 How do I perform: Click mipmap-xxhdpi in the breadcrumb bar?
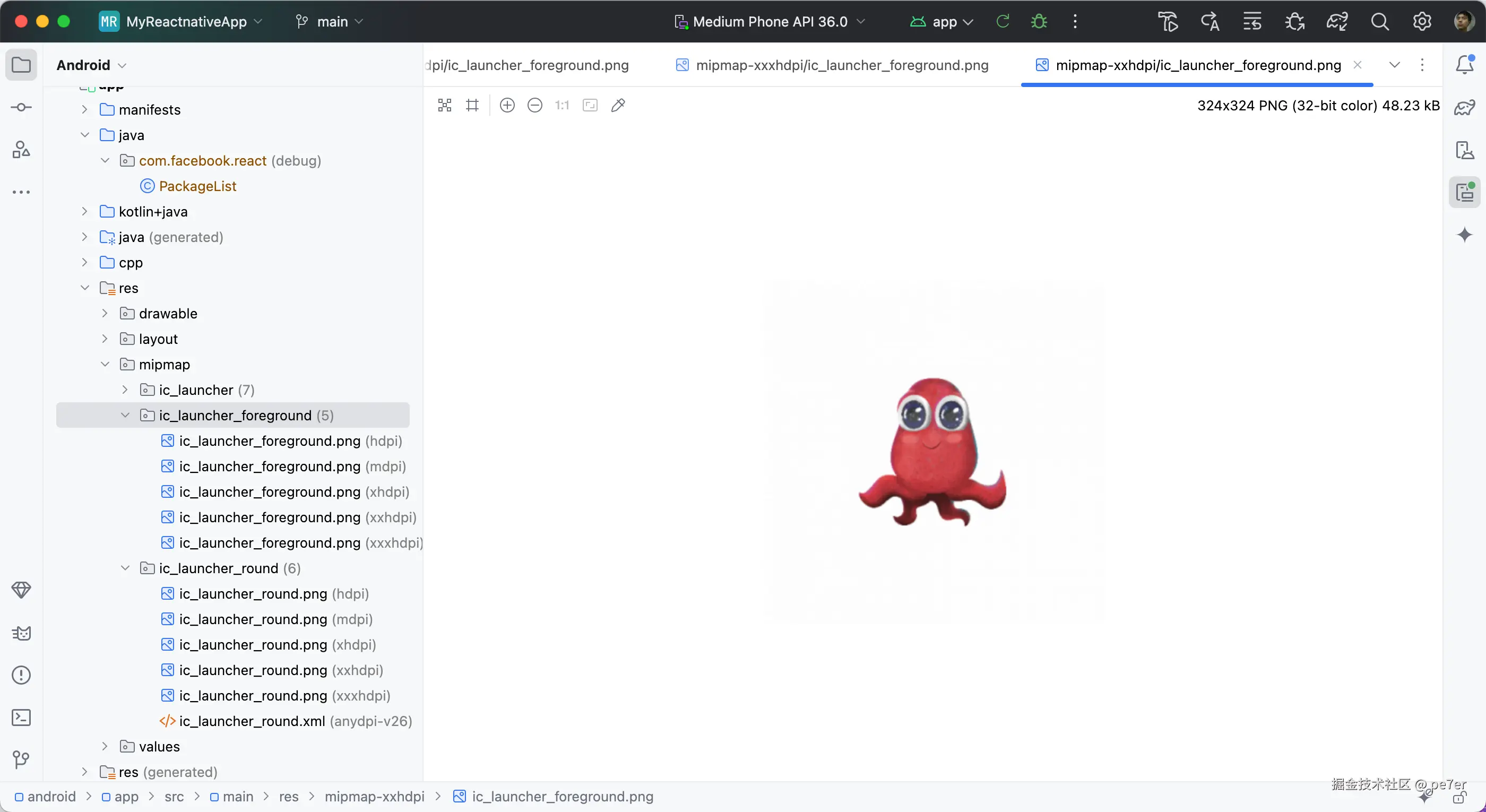tap(374, 797)
